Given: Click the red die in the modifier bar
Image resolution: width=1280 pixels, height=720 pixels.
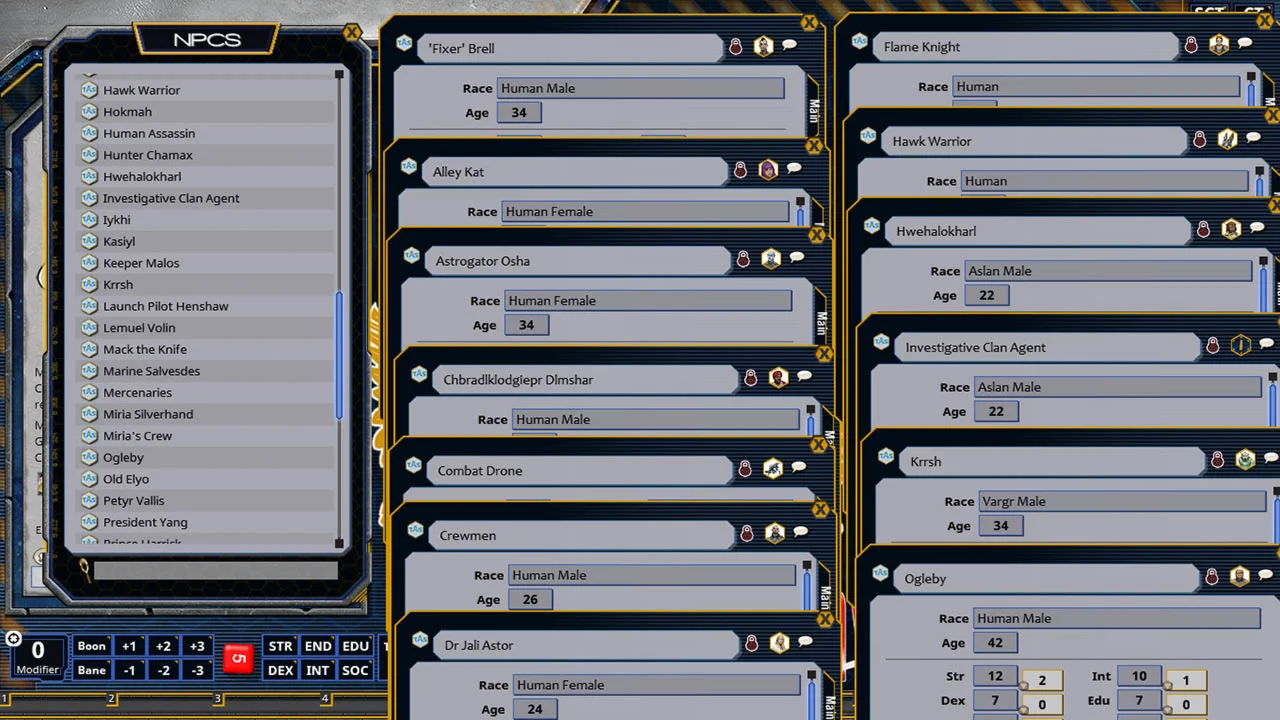Looking at the screenshot, I should 238,659.
